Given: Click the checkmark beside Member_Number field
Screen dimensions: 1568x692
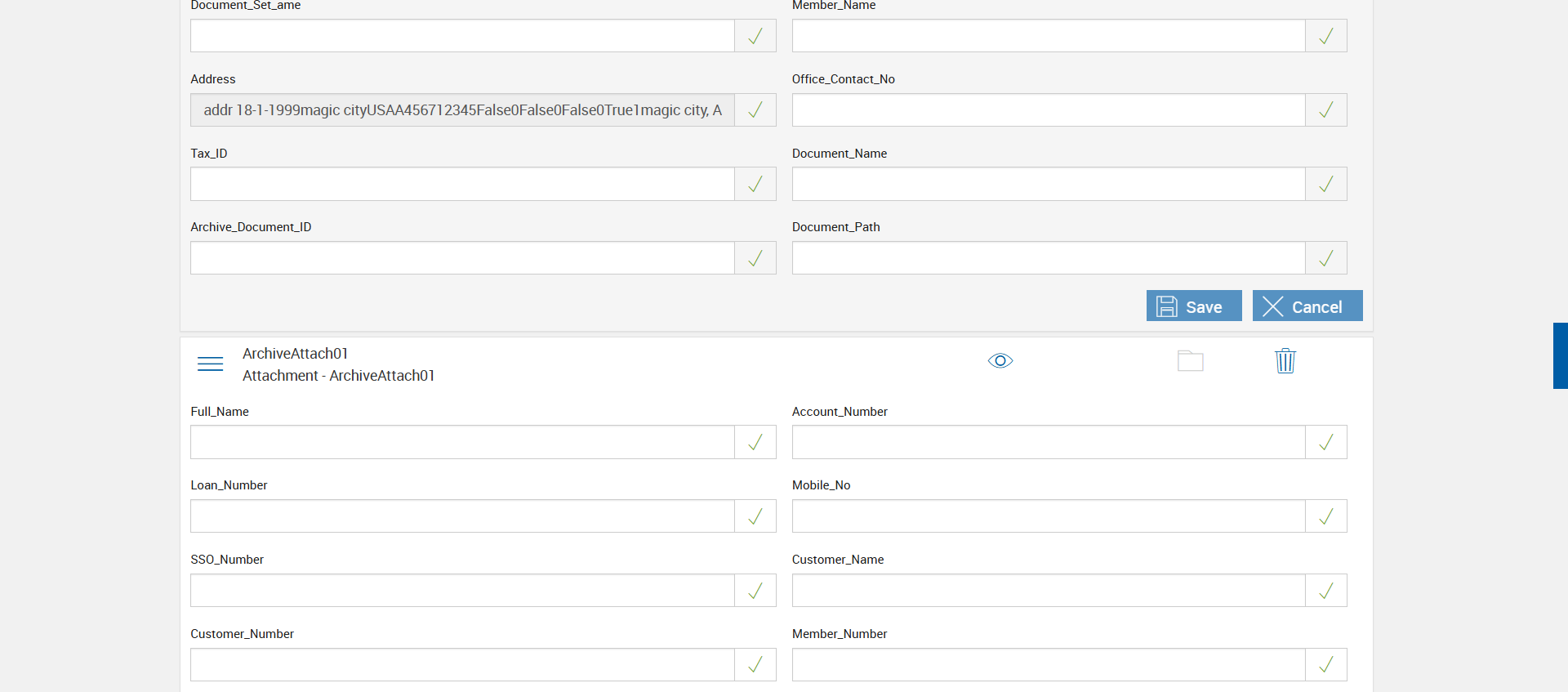Looking at the screenshot, I should 1325,665.
